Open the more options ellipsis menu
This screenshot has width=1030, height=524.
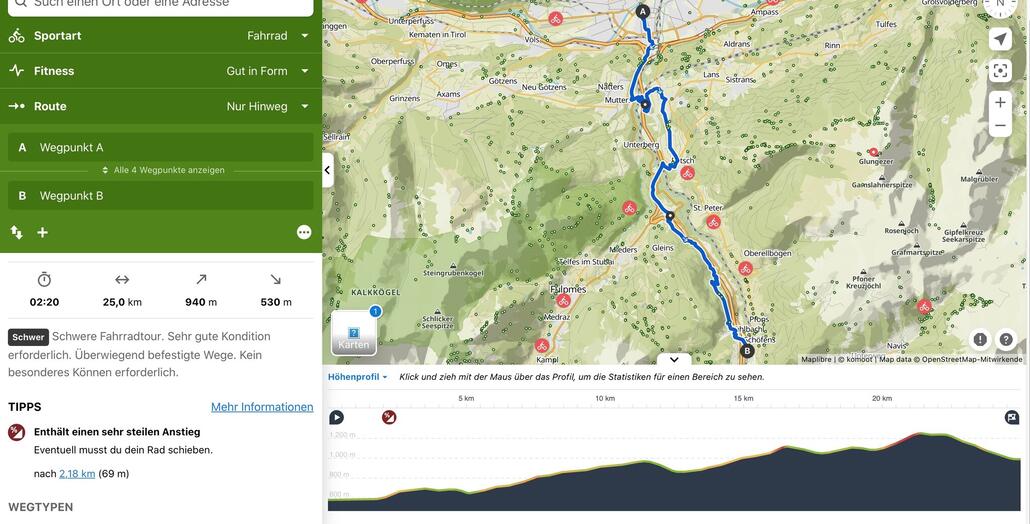coord(304,232)
